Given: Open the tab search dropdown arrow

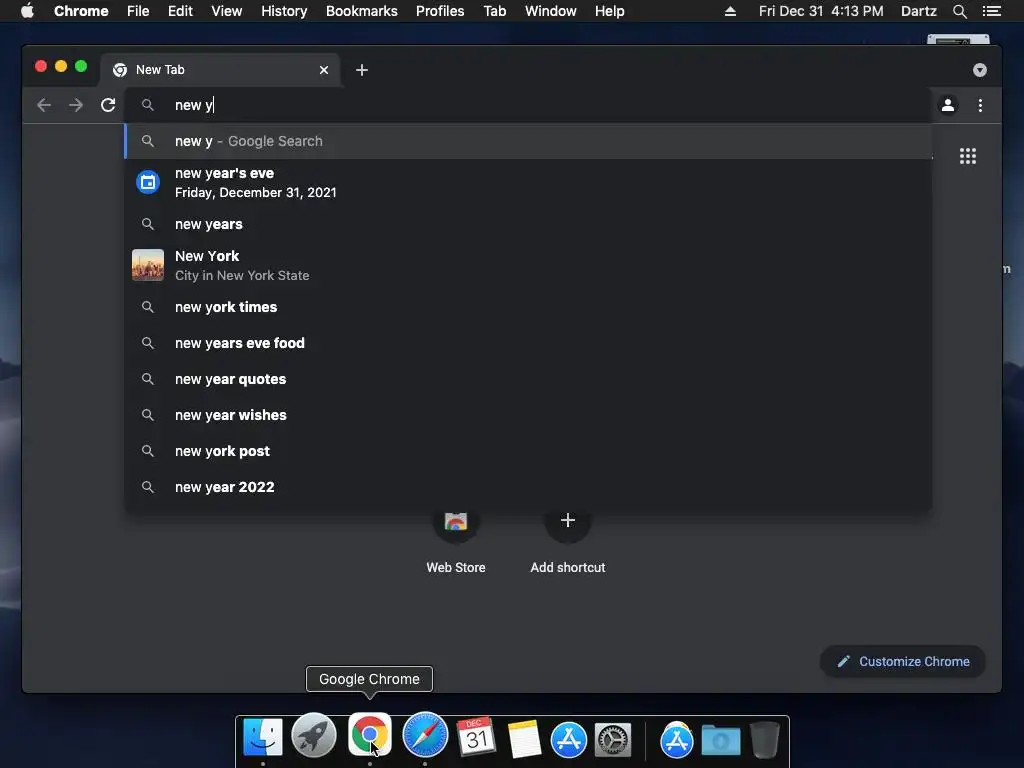Looking at the screenshot, I should click(980, 70).
